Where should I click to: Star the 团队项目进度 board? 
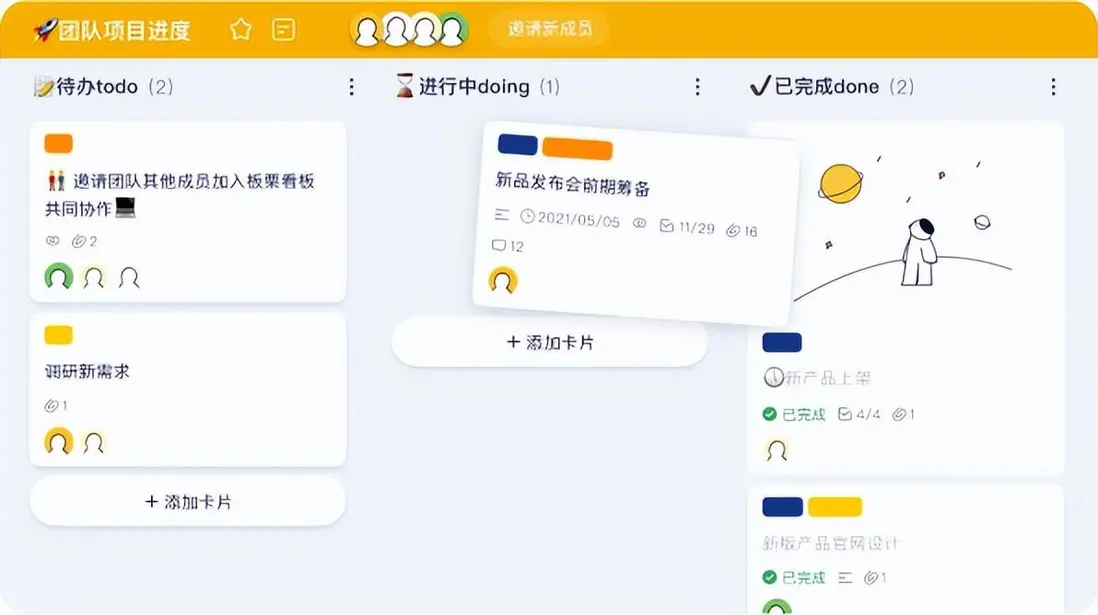(x=240, y=29)
